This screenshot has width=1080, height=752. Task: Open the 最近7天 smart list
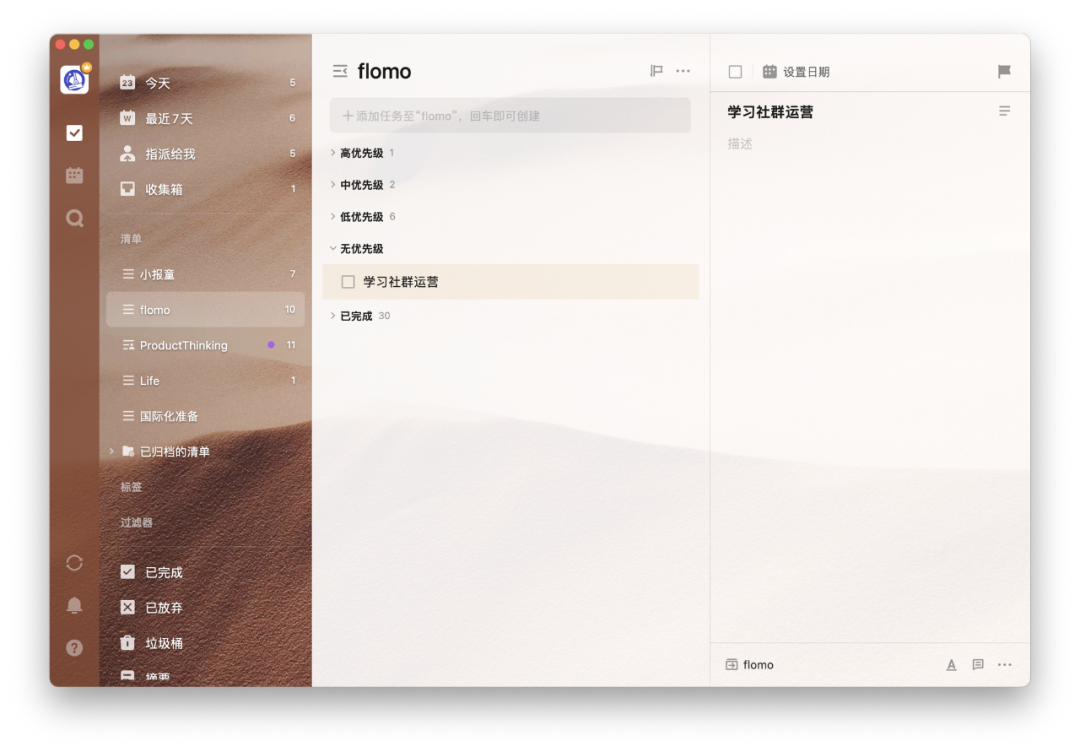click(205, 118)
